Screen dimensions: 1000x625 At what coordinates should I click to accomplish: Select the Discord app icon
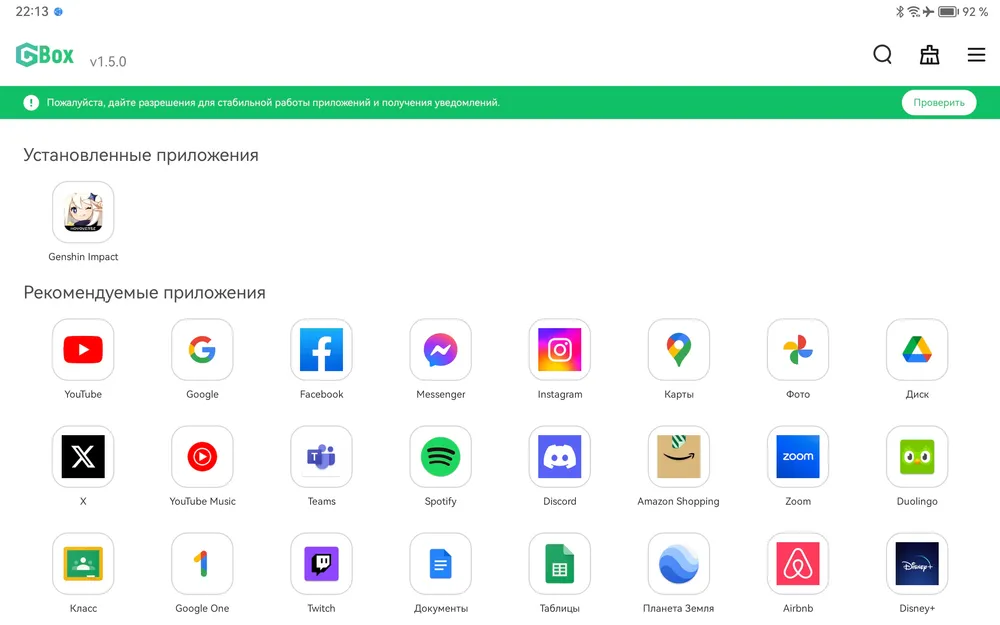[560, 457]
